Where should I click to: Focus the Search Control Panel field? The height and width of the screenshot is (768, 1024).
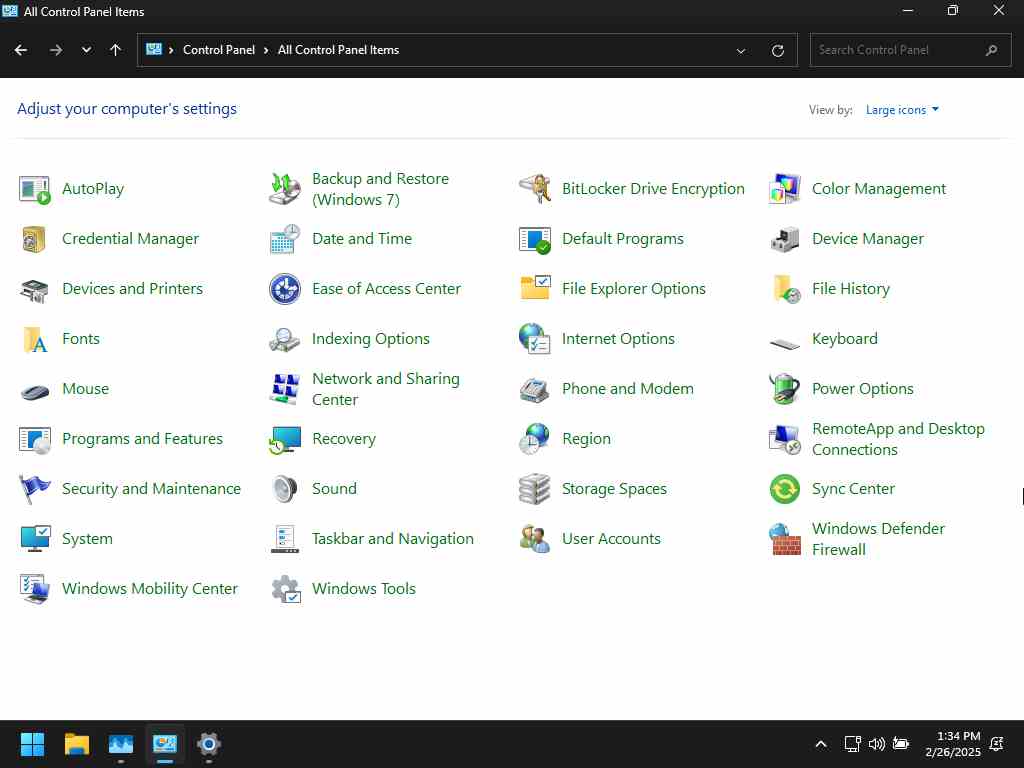click(x=910, y=50)
